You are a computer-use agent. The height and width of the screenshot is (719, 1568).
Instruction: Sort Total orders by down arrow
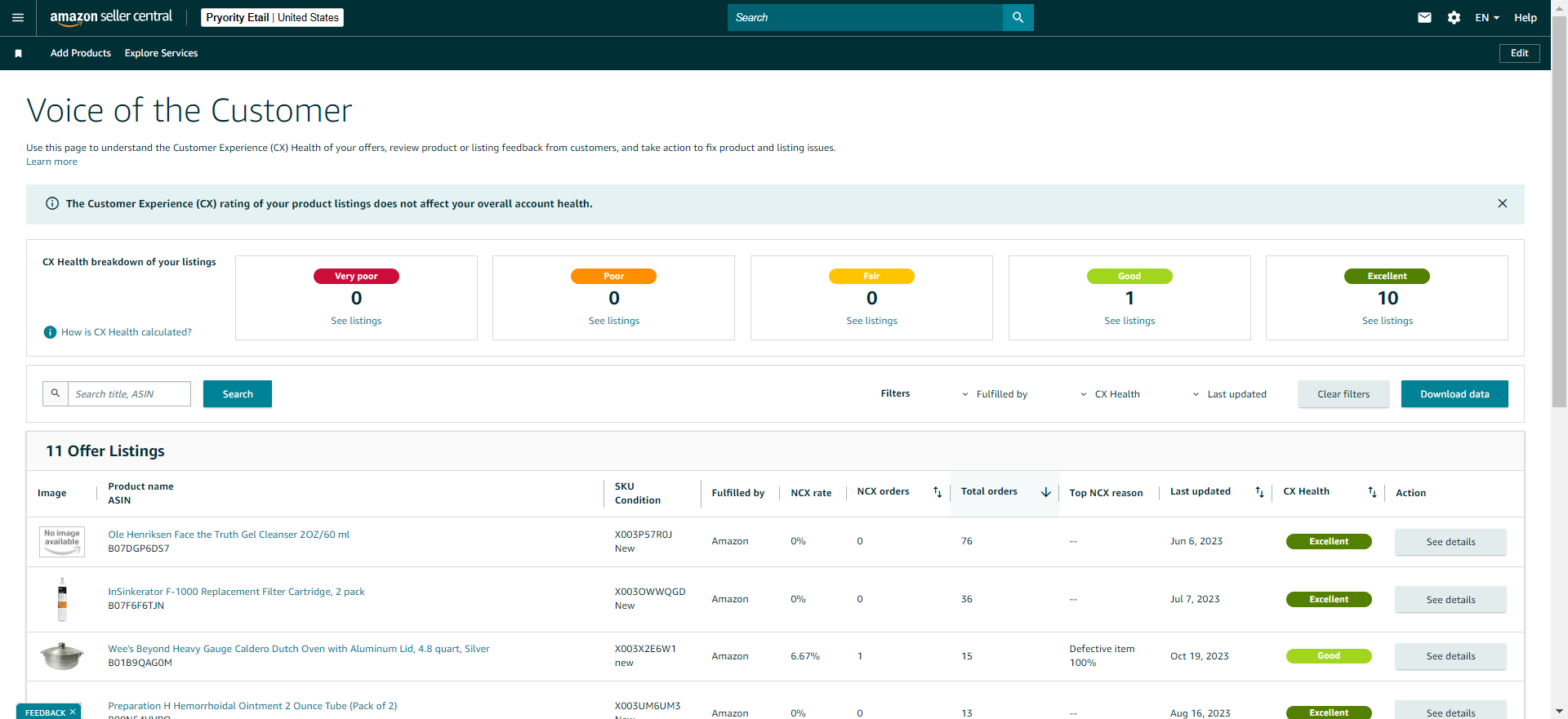(x=1045, y=492)
